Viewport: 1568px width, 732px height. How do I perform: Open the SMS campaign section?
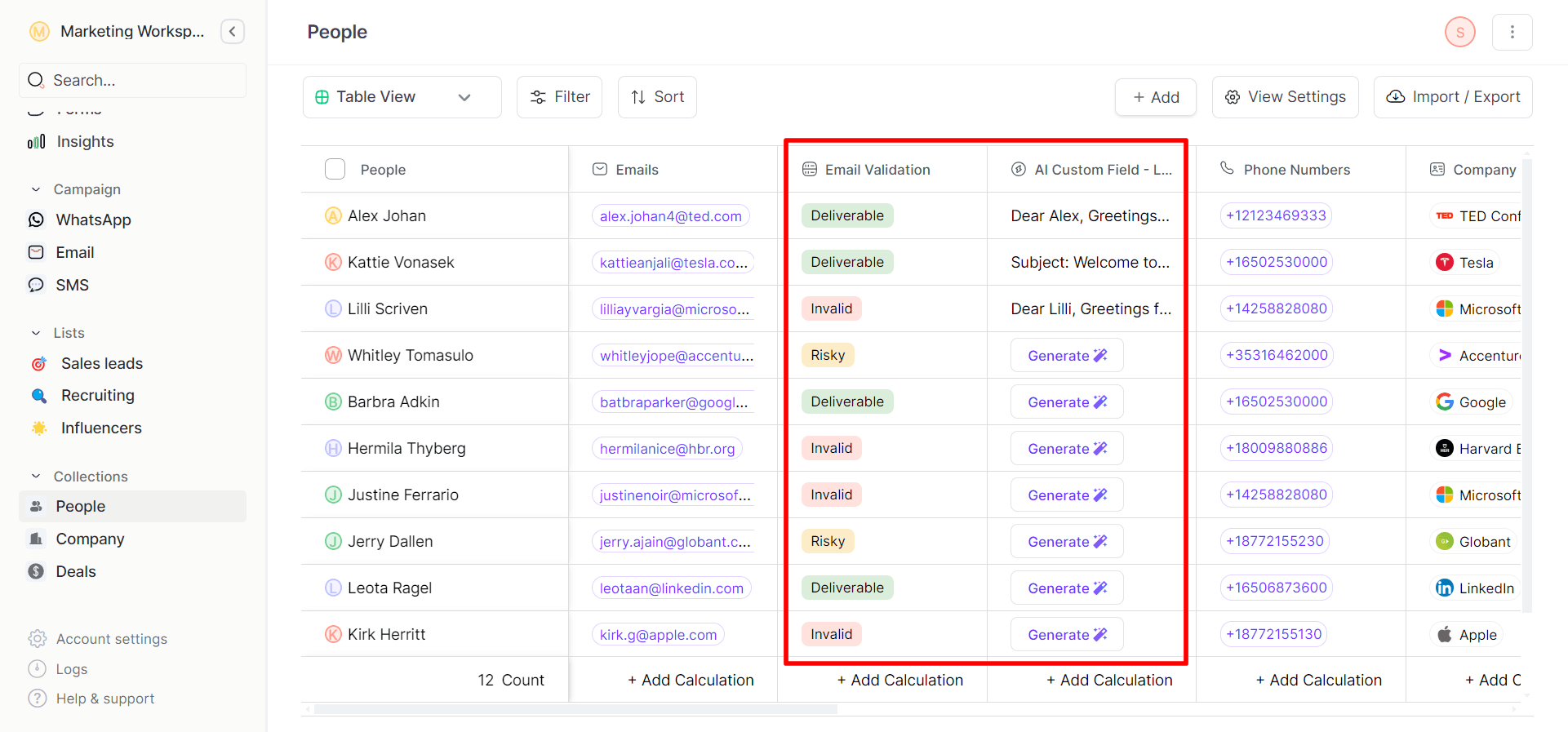(x=72, y=285)
